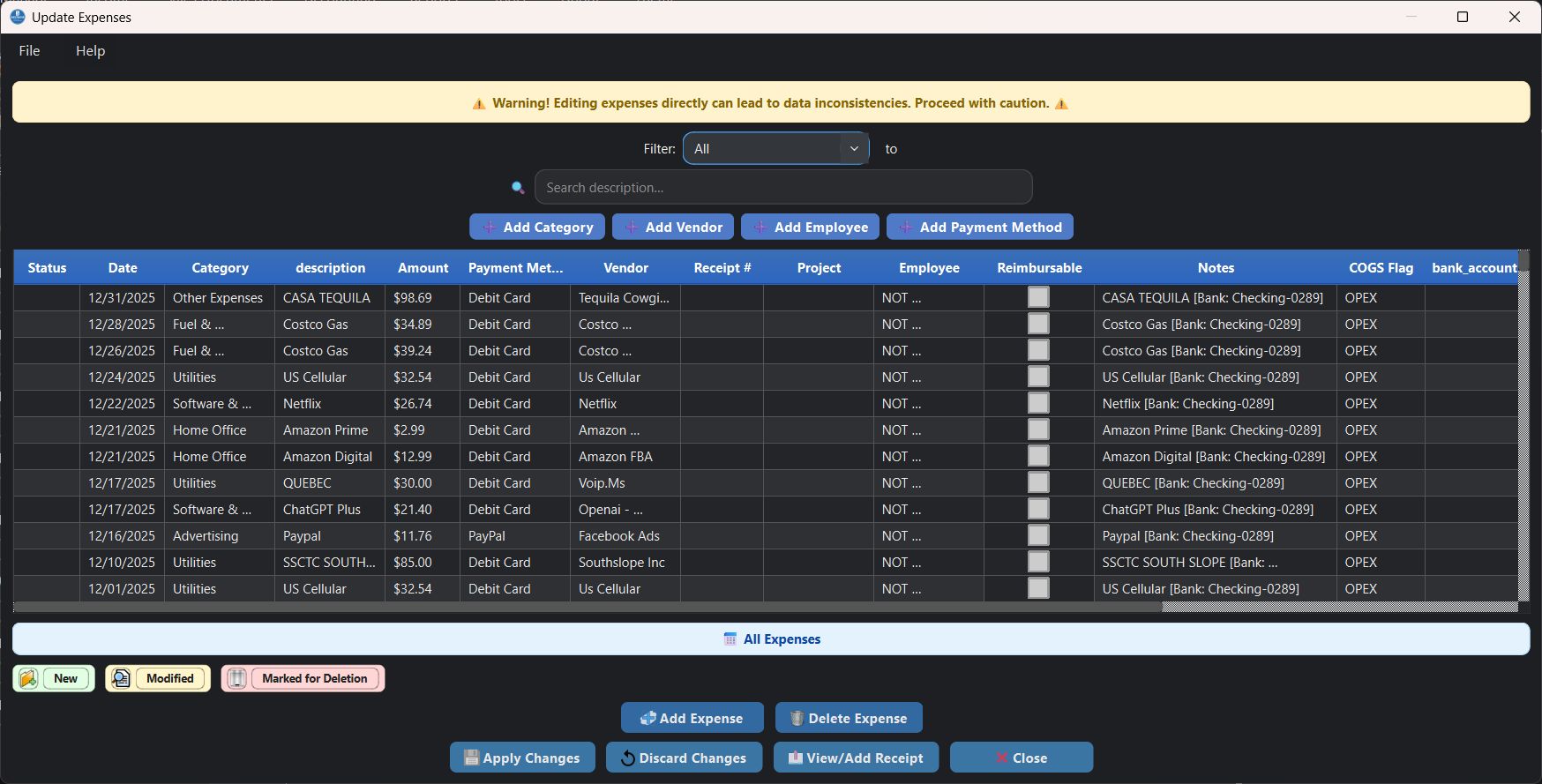Select the Advertising category cell
Image resolution: width=1542 pixels, height=784 pixels.
pos(220,535)
